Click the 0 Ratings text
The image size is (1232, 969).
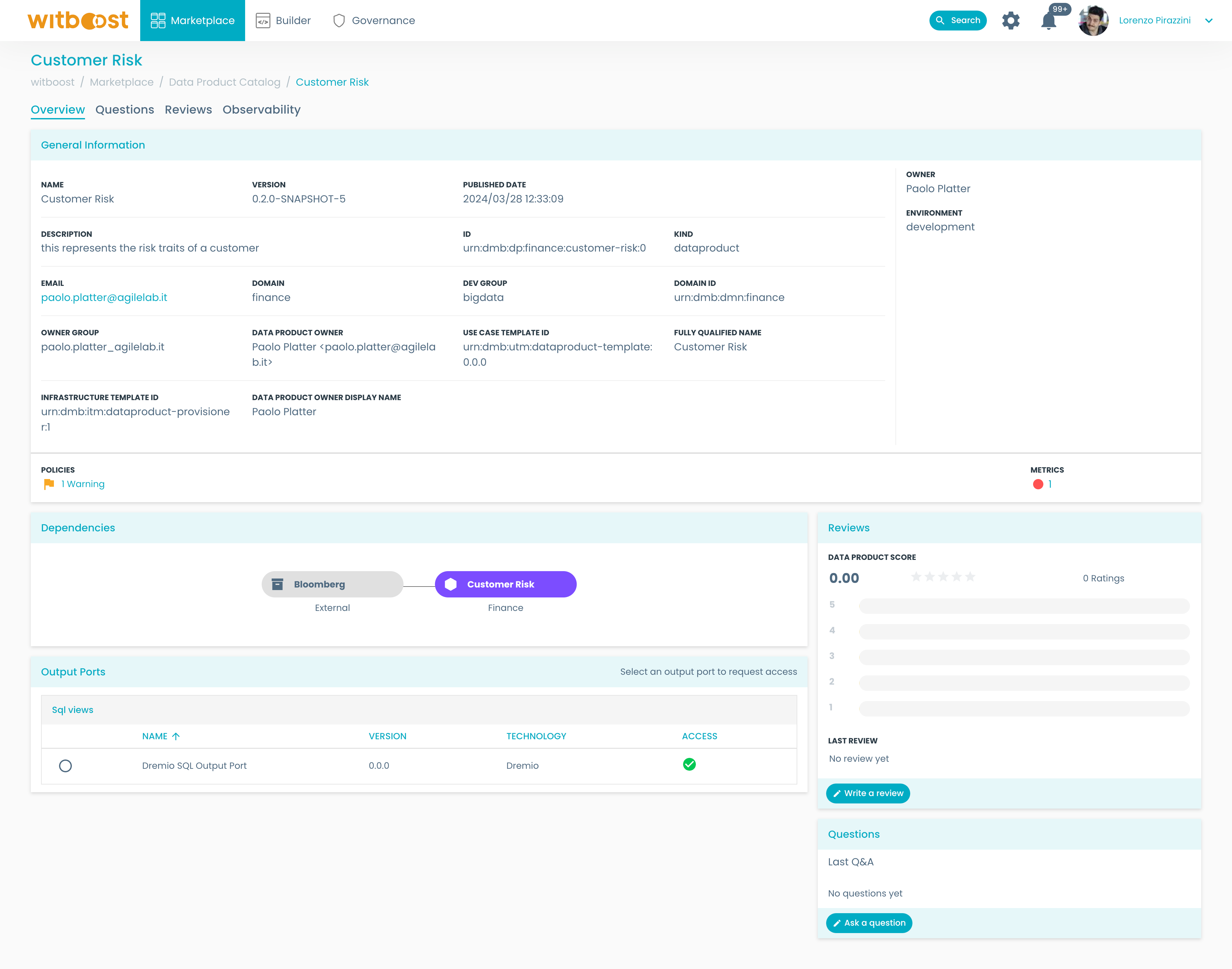(x=1103, y=578)
